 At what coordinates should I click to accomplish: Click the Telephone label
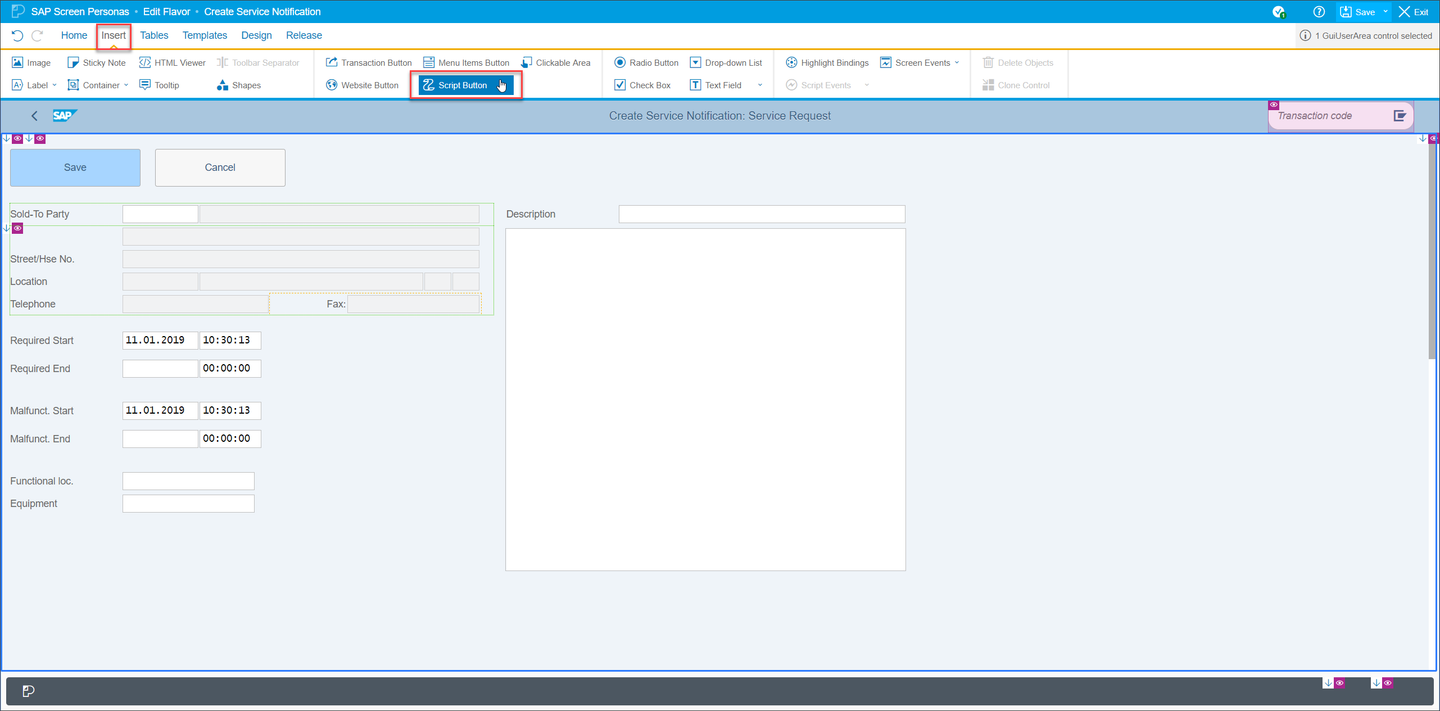click(33, 304)
